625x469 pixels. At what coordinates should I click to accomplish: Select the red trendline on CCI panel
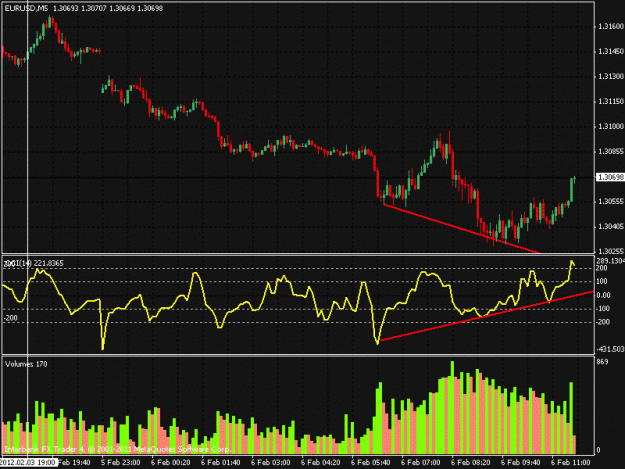486,316
